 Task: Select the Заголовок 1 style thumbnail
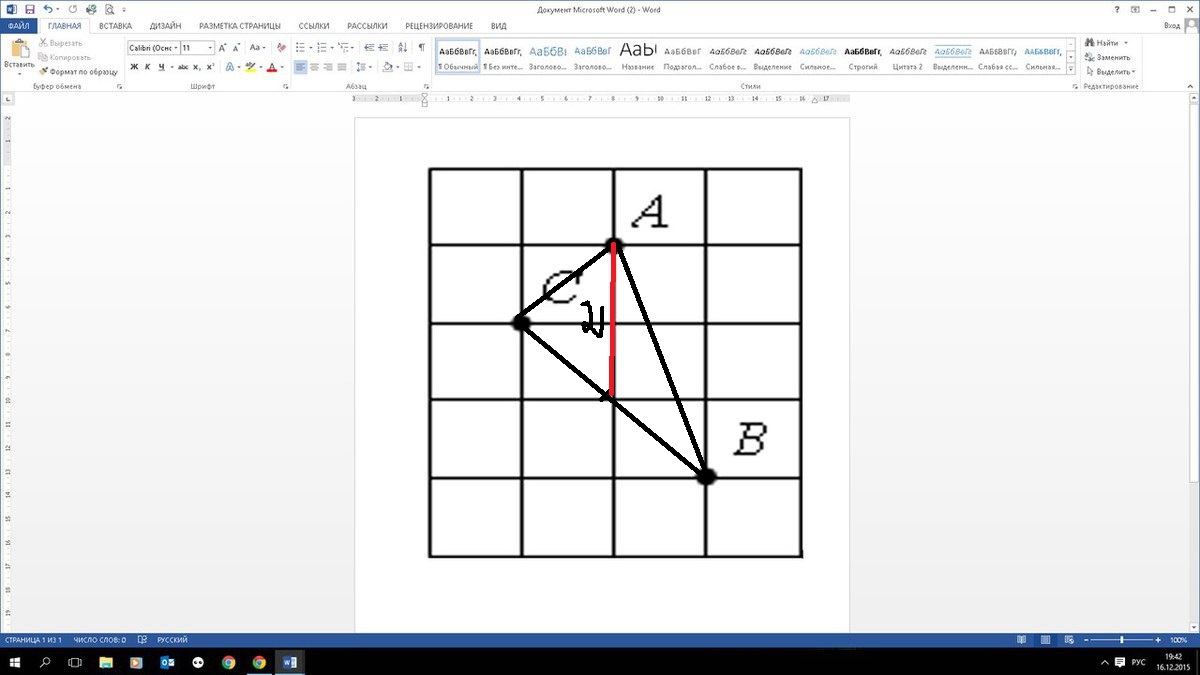547,56
